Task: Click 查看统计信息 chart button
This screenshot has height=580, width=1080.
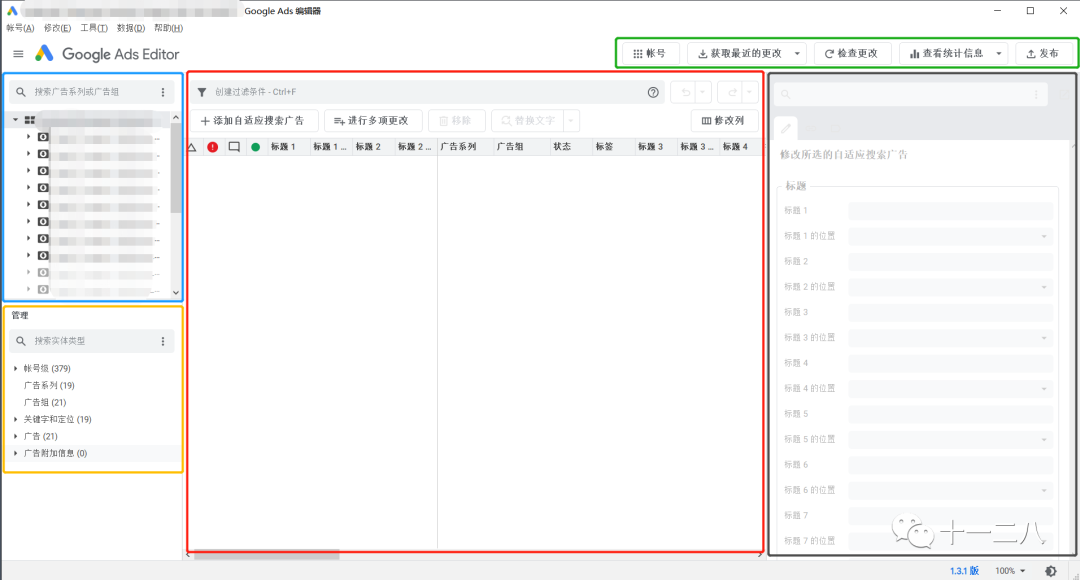Action: [946, 53]
